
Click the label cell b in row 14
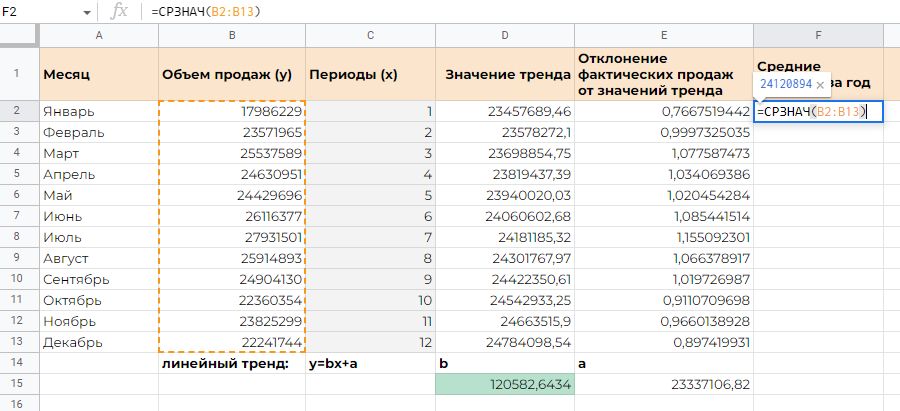pos(505,363)
